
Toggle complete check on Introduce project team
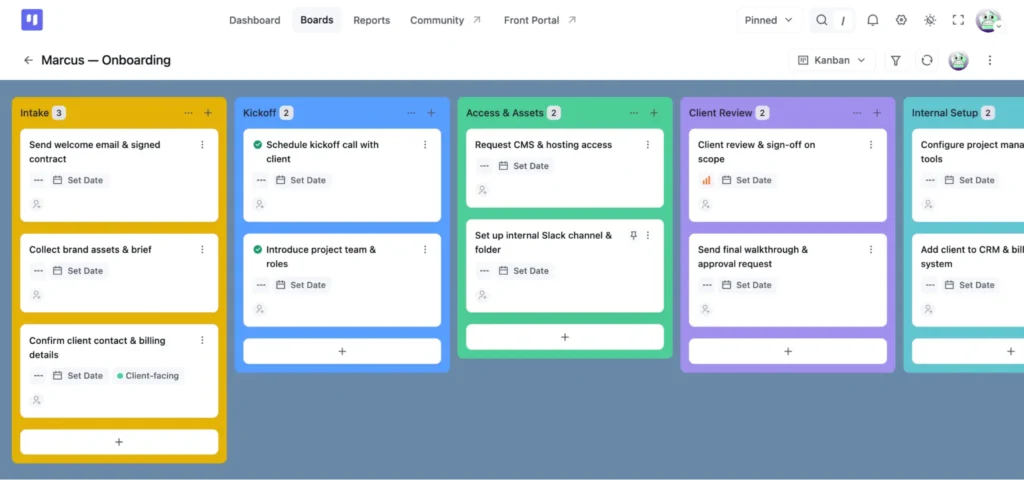point(258,249)
